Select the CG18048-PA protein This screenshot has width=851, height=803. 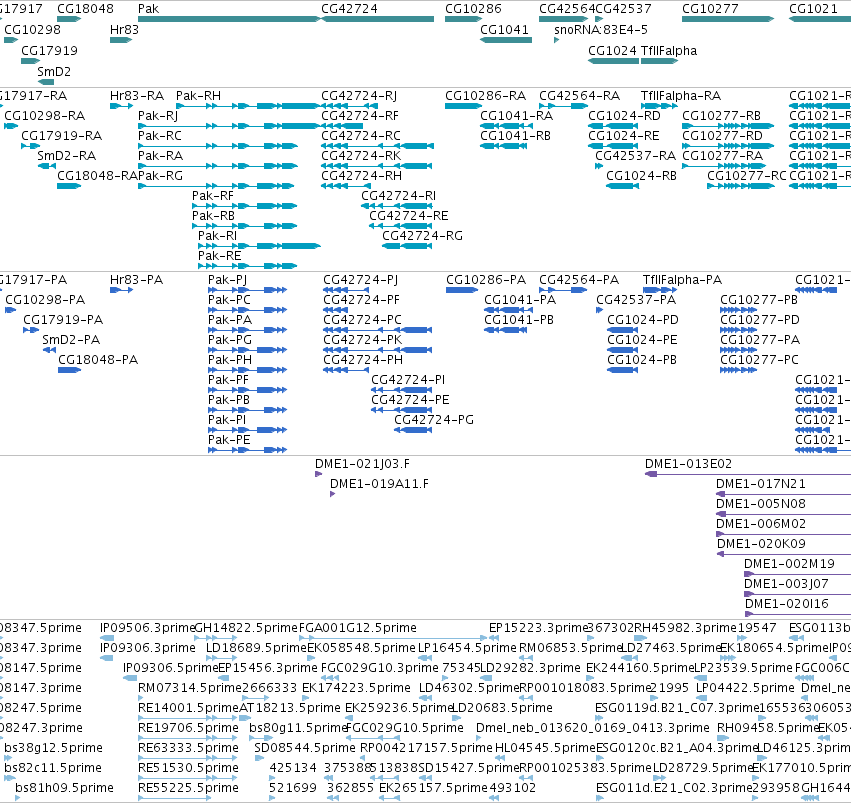pos(69,370)
